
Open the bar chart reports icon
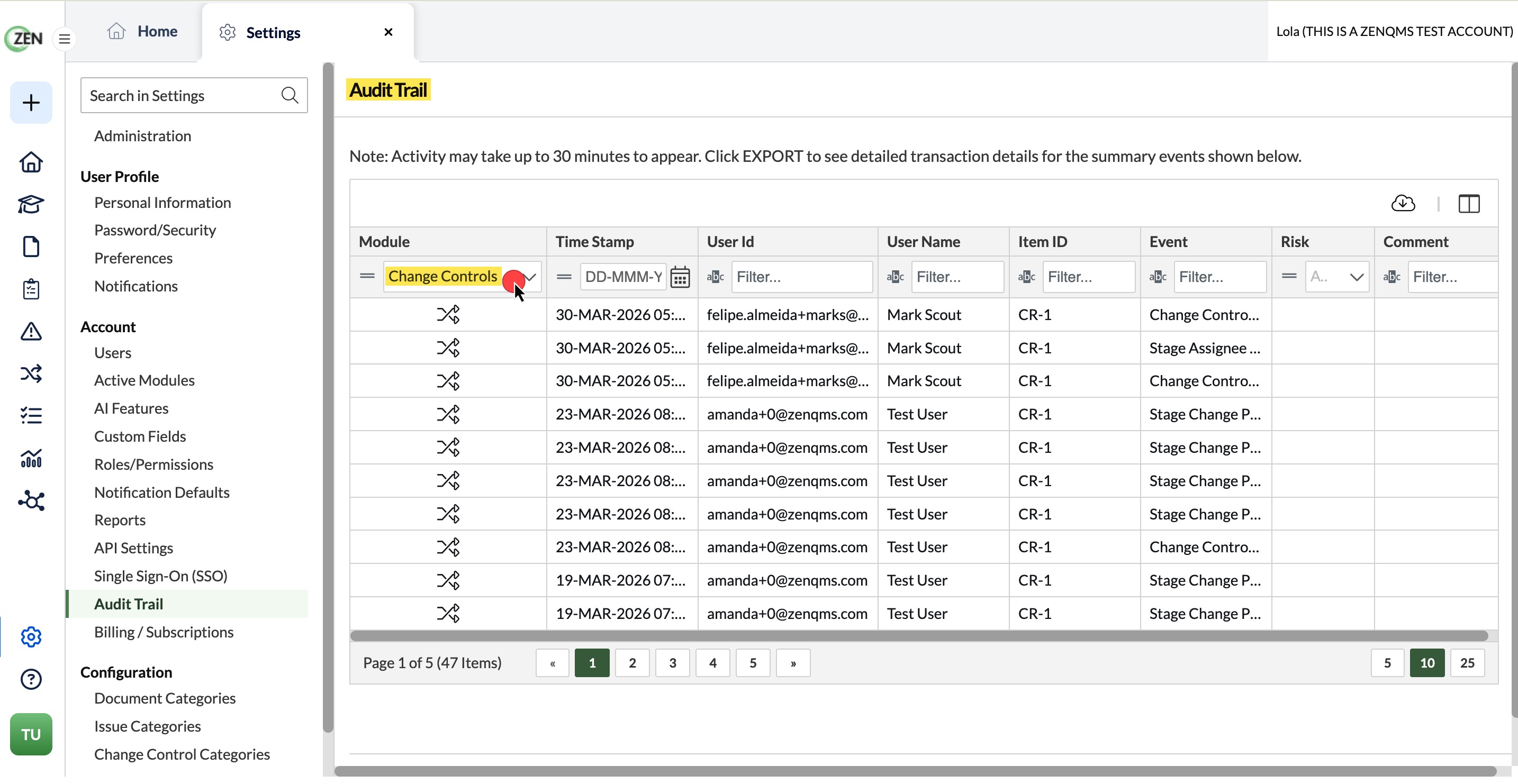click(31, 459)
